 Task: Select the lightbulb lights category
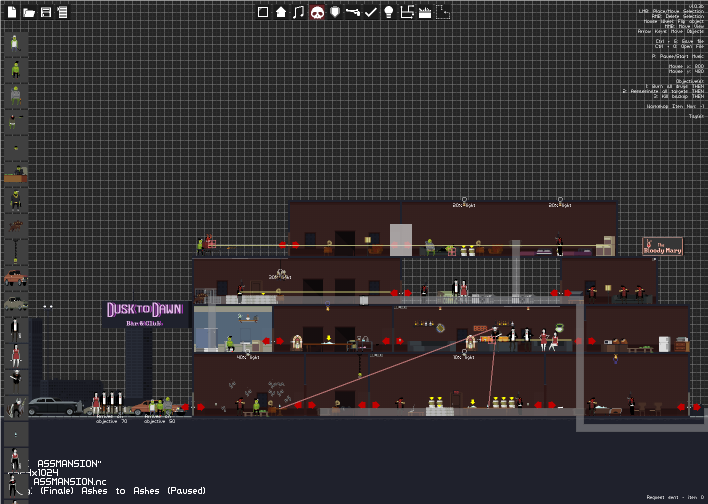(388, 12)
